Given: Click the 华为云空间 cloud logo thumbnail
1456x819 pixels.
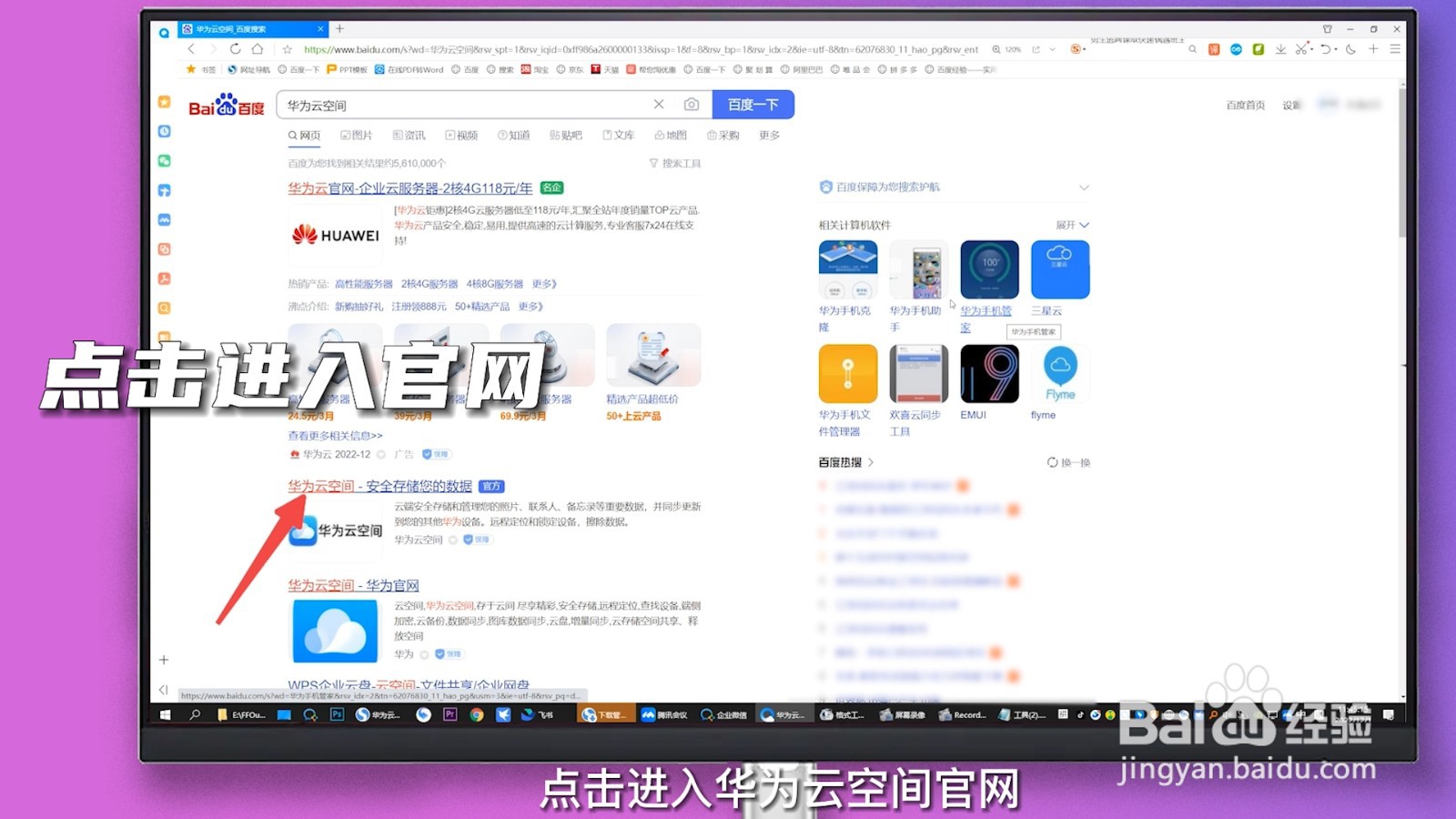Looking at the screenshot, I should click(x=336, y=531).
